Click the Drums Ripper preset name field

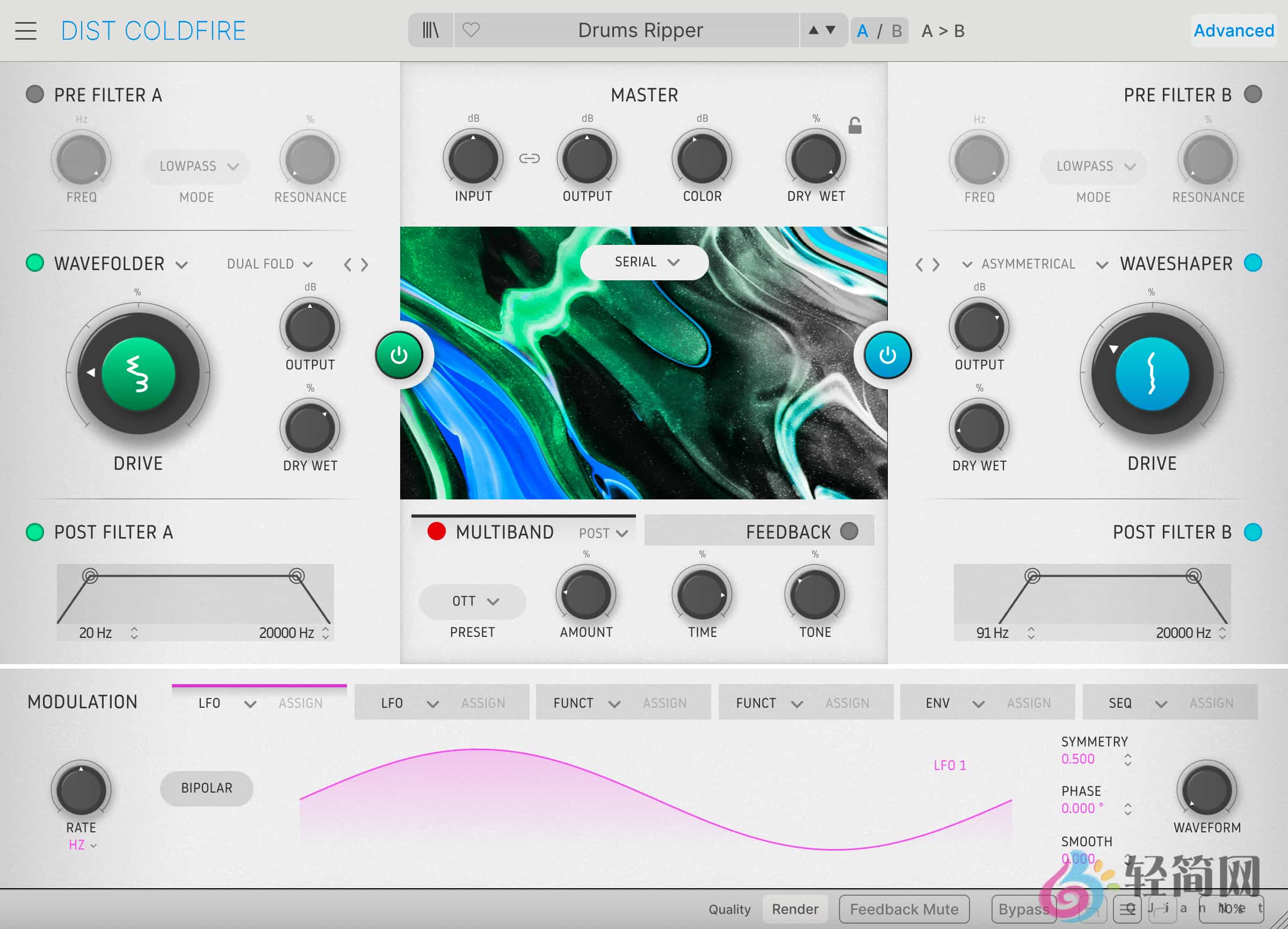point(641,30)
